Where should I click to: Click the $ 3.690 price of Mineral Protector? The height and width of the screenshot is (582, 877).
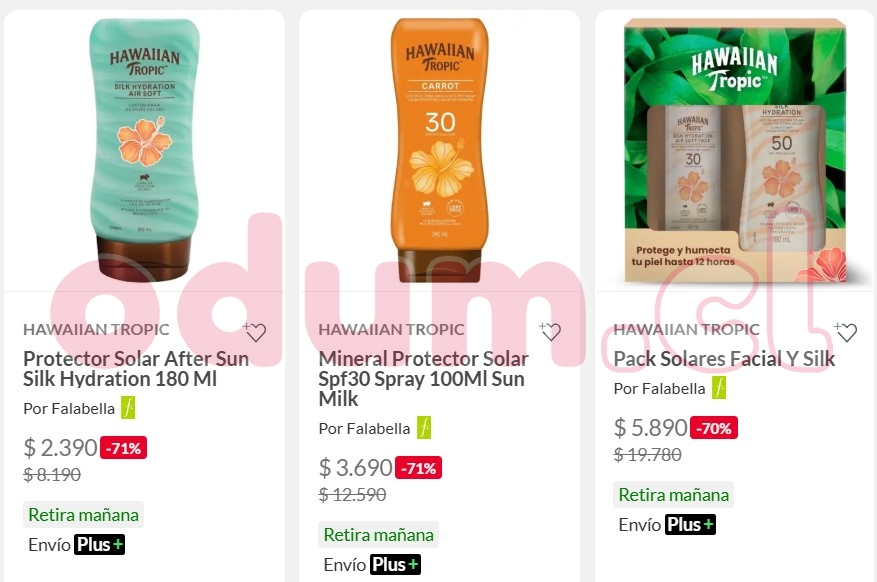click(x=356, y=467)
